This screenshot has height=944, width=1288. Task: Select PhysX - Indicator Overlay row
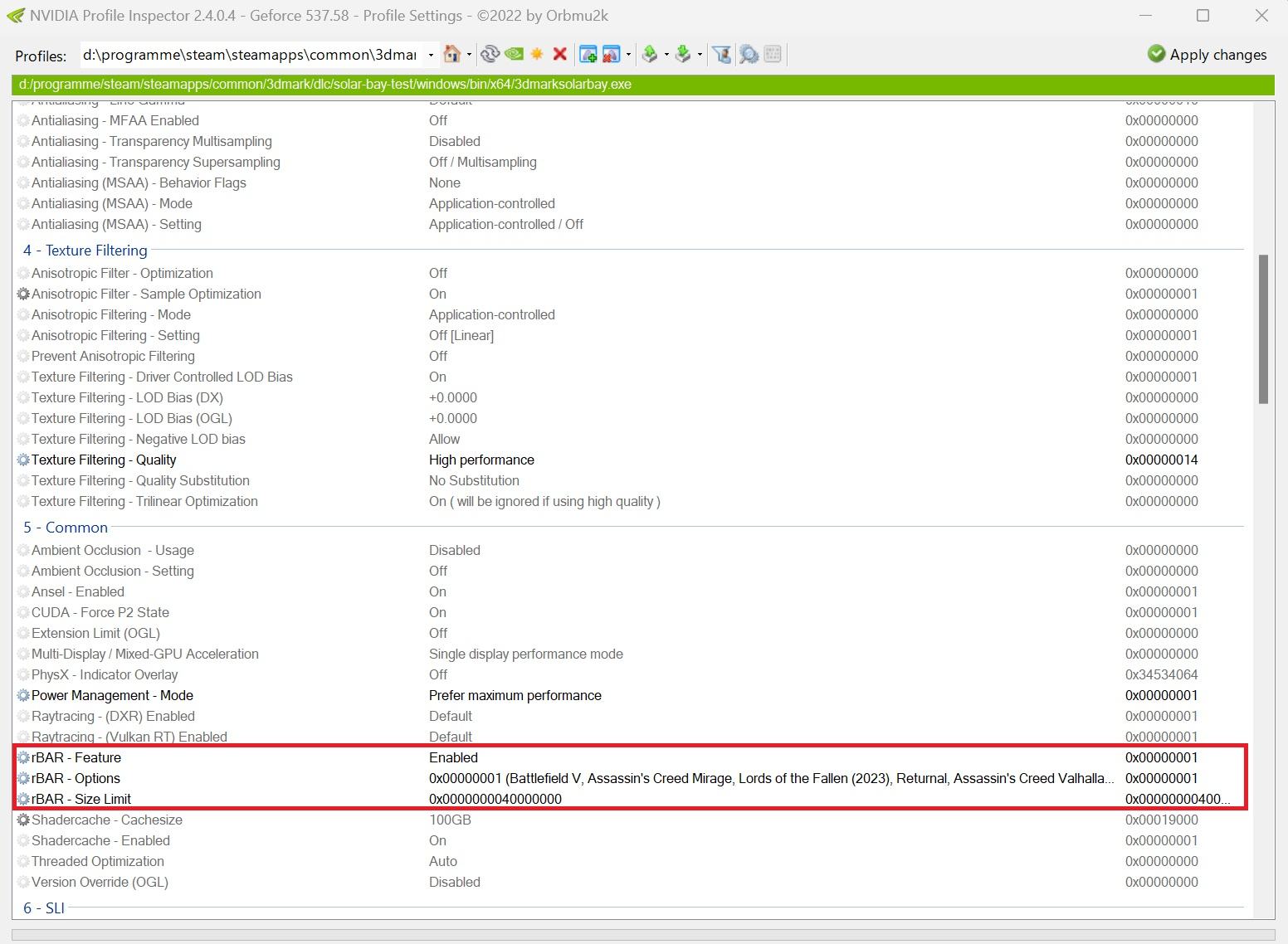[631, 674]
